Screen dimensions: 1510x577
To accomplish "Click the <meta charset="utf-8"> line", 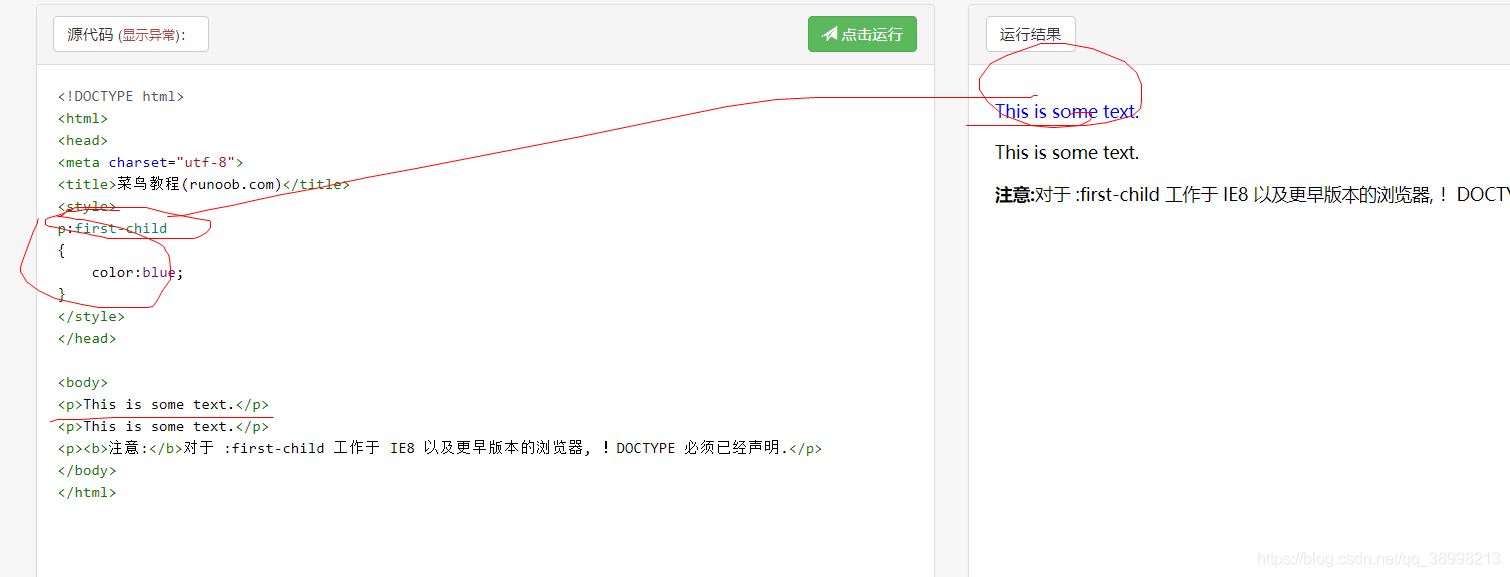I will [x=151, y=163].
